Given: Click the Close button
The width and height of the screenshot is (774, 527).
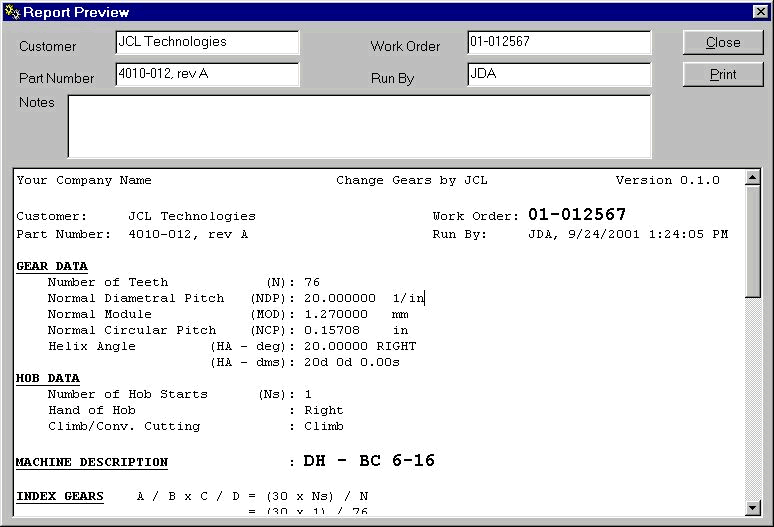Looking at the screenshot, I should point(723,42).
